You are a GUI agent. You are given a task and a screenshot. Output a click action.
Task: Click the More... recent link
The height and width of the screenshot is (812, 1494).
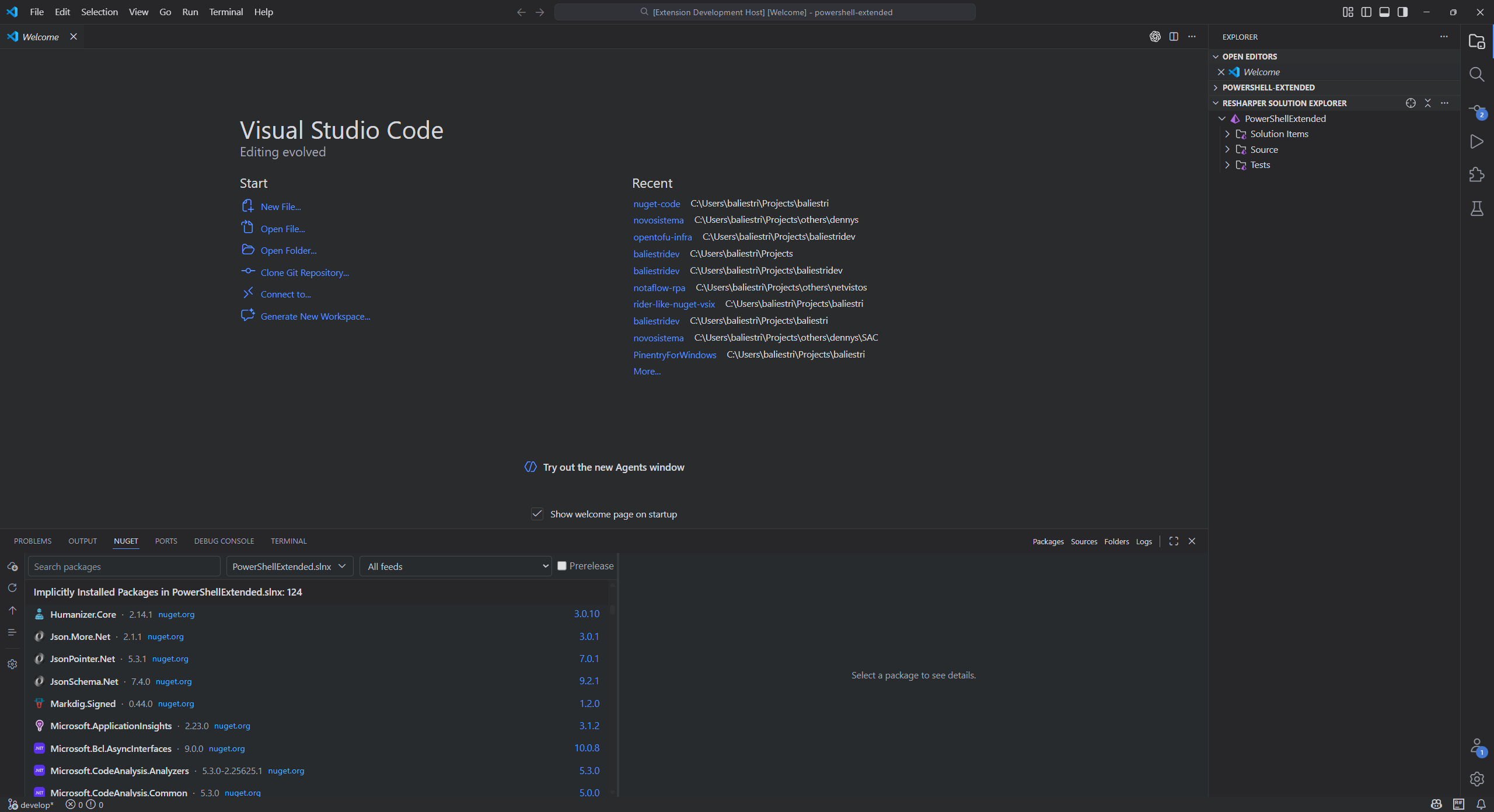[x=647, y=371]
